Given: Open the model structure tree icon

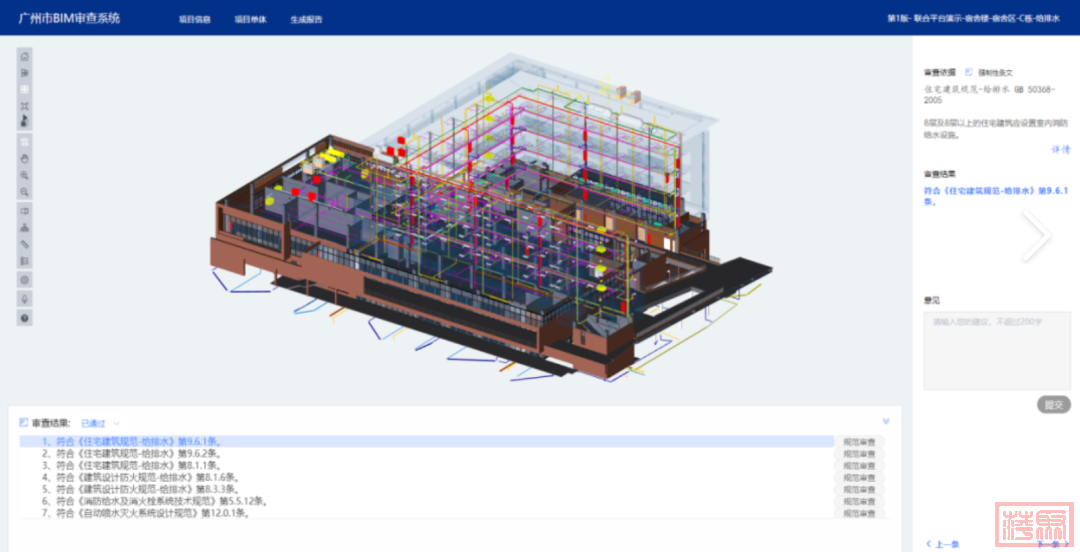Looking at the screenshot, I should [25, 228].
